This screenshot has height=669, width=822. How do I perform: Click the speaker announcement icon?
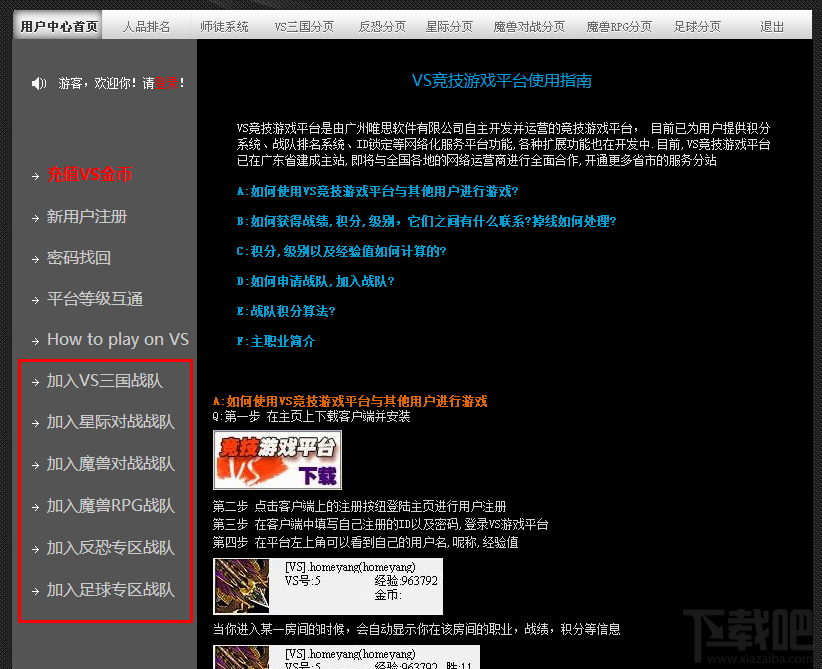pyautogui.click(x=38, y=83)
